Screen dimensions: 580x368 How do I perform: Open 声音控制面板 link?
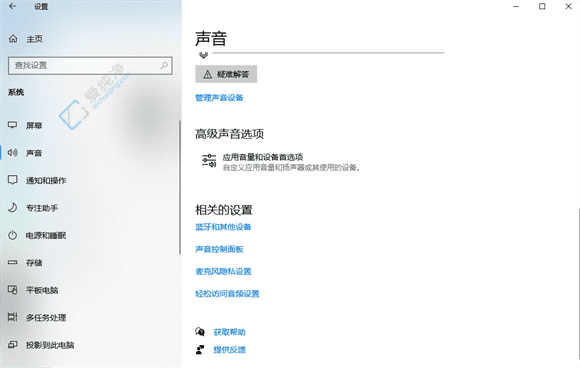tap(219, 249)
